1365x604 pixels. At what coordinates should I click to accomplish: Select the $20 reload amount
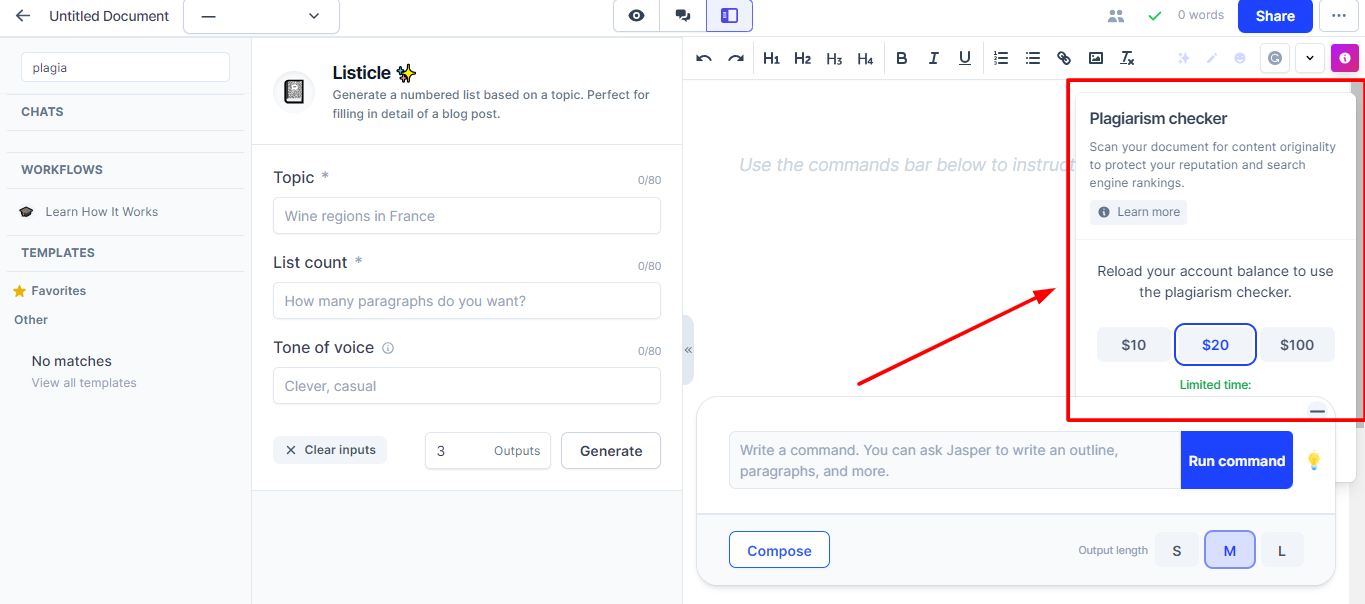point(1215,345)
